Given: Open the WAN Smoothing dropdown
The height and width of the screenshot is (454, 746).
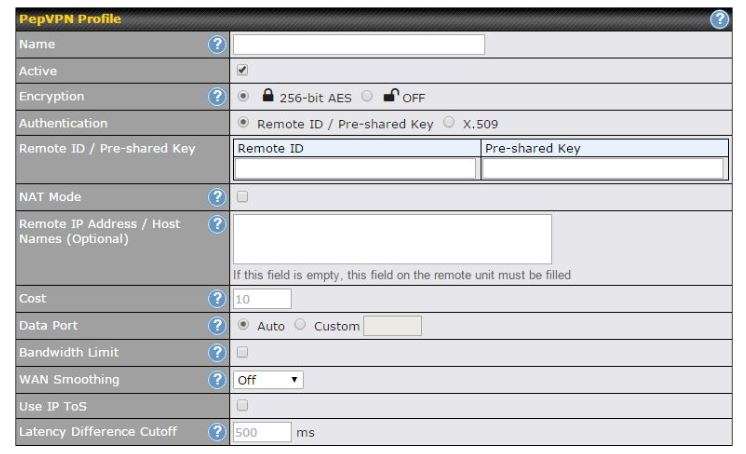Looking at the screenshot, I should tap(267, 380).
